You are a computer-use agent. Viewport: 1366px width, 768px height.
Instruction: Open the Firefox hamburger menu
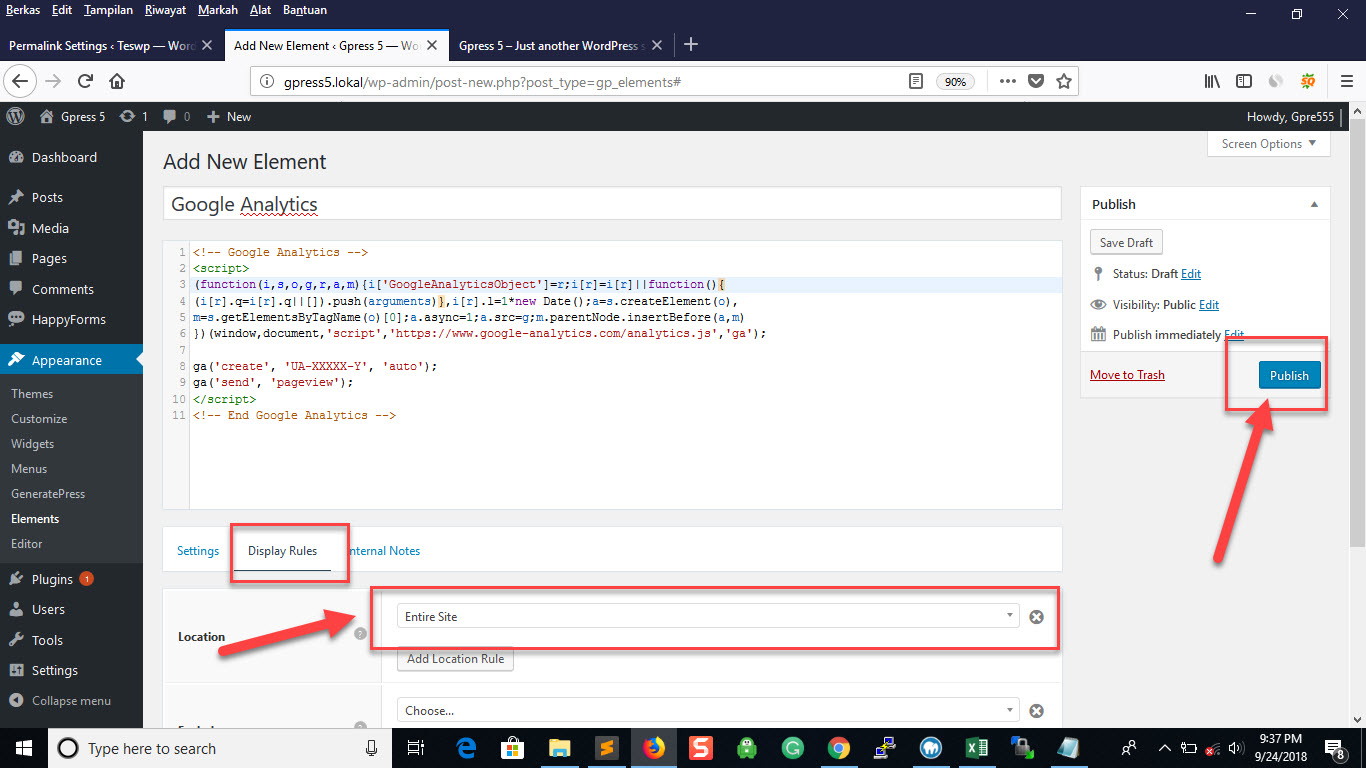pyautogui.click(x=1346, y=82)
